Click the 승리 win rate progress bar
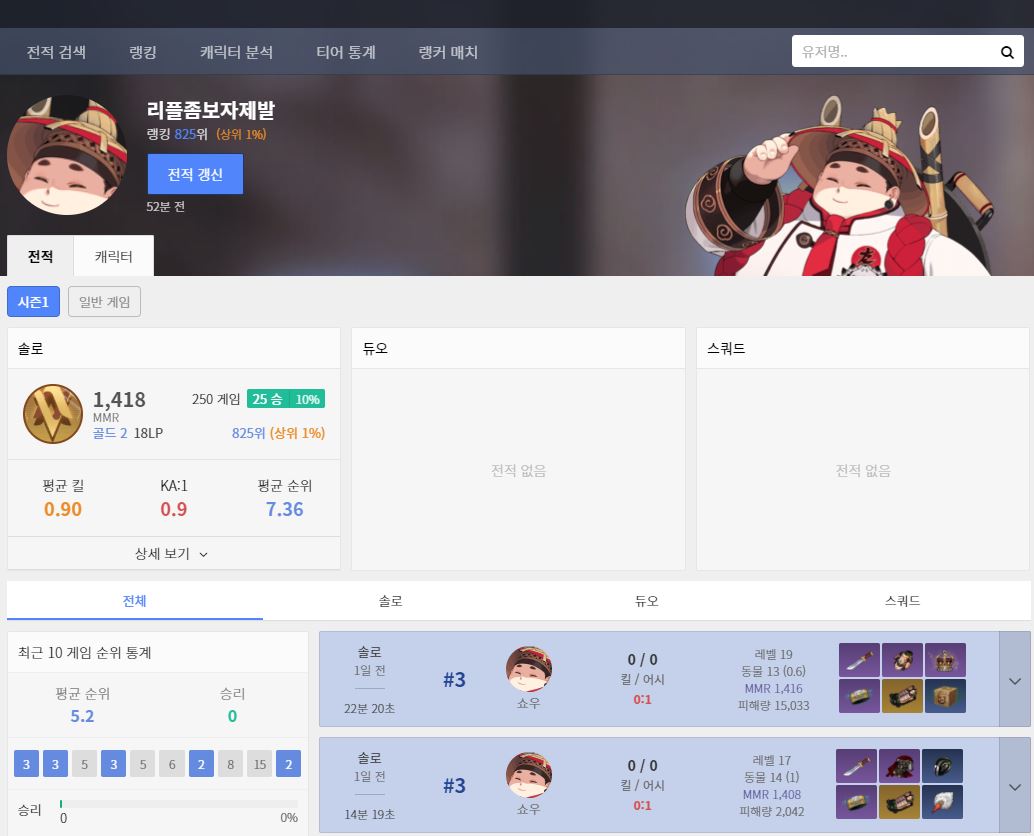This screenshot has width=1034, height=836. (x=179, y=804)
